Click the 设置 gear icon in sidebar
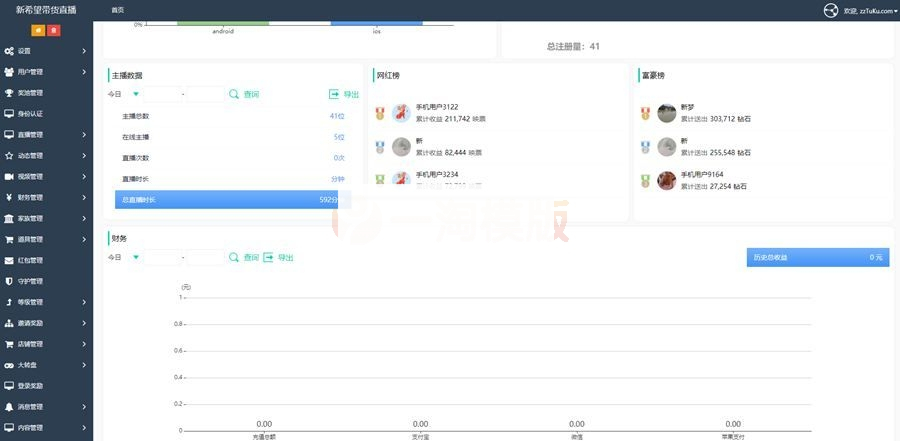The height and width of the screenshot is (441, 900). [9, 51]
